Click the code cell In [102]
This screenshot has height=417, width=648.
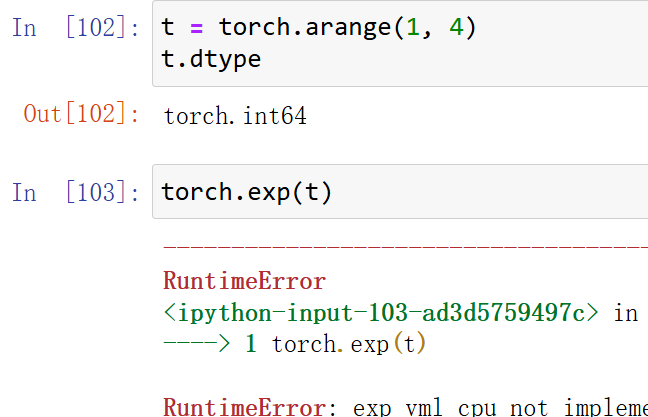400,43
